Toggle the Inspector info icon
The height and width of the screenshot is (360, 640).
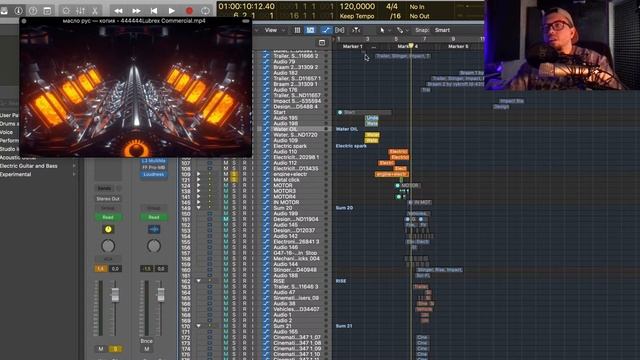coord(19,11)
